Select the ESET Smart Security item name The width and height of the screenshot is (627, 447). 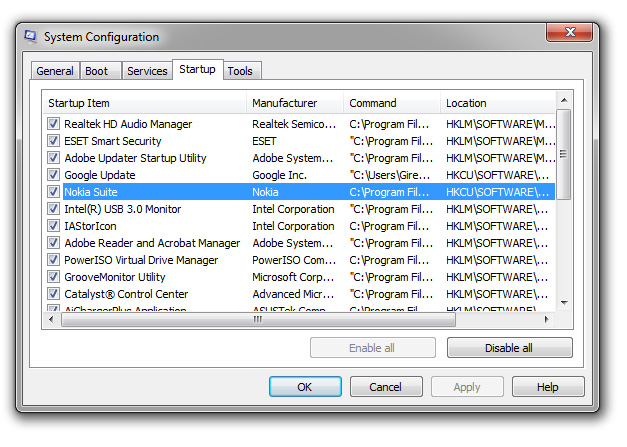(x=113, y=141)
